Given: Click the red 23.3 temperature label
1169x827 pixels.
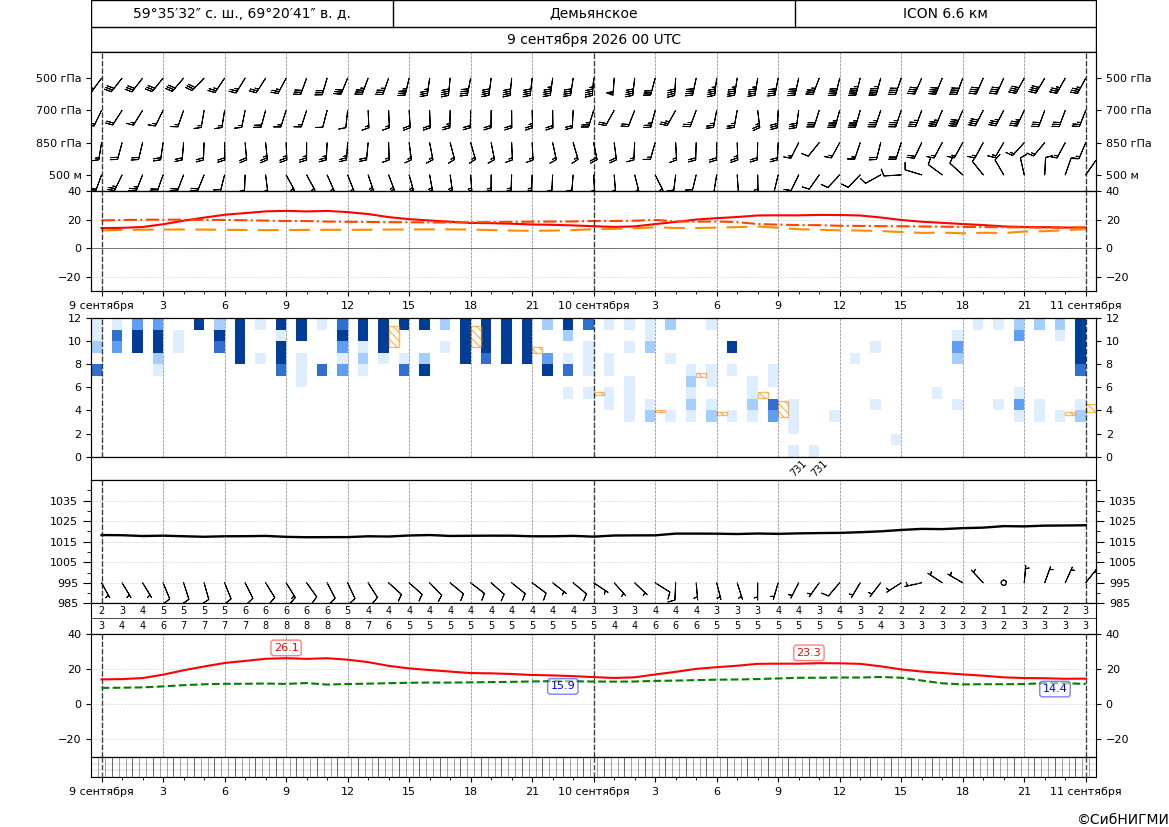Looking at the screenshot, I should (x=808, y=653).
